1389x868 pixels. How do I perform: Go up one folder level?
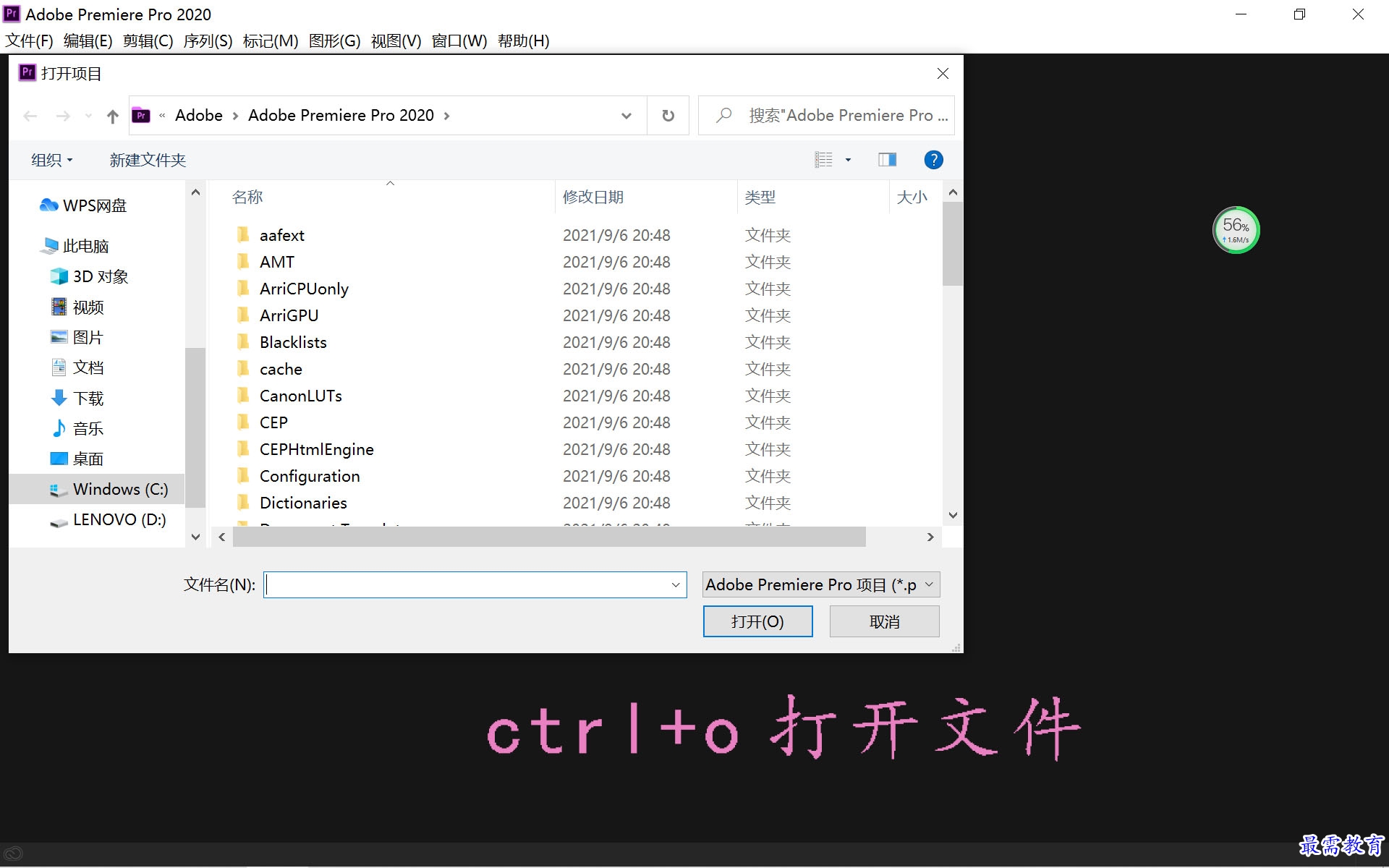tap(112, 116)
